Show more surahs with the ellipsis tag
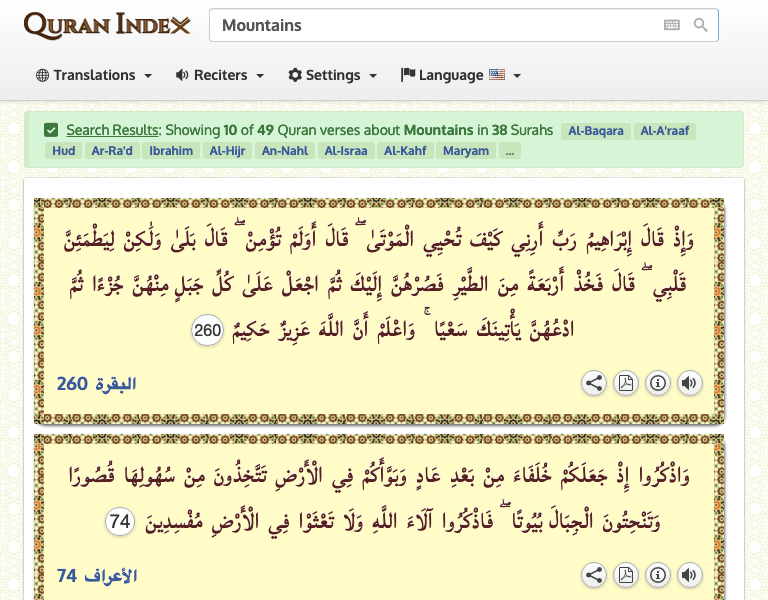 click(x=510, y=151)
